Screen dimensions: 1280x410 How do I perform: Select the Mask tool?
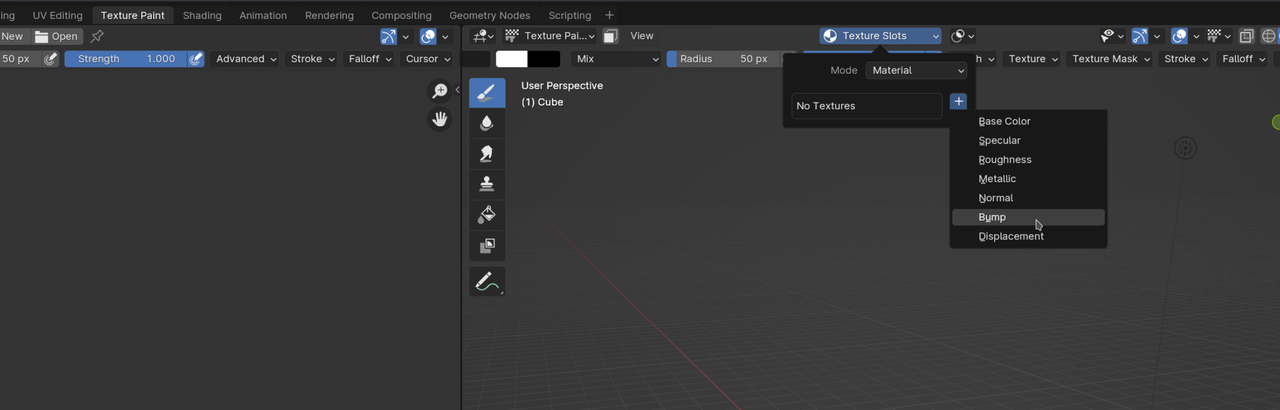coord(487,246)
